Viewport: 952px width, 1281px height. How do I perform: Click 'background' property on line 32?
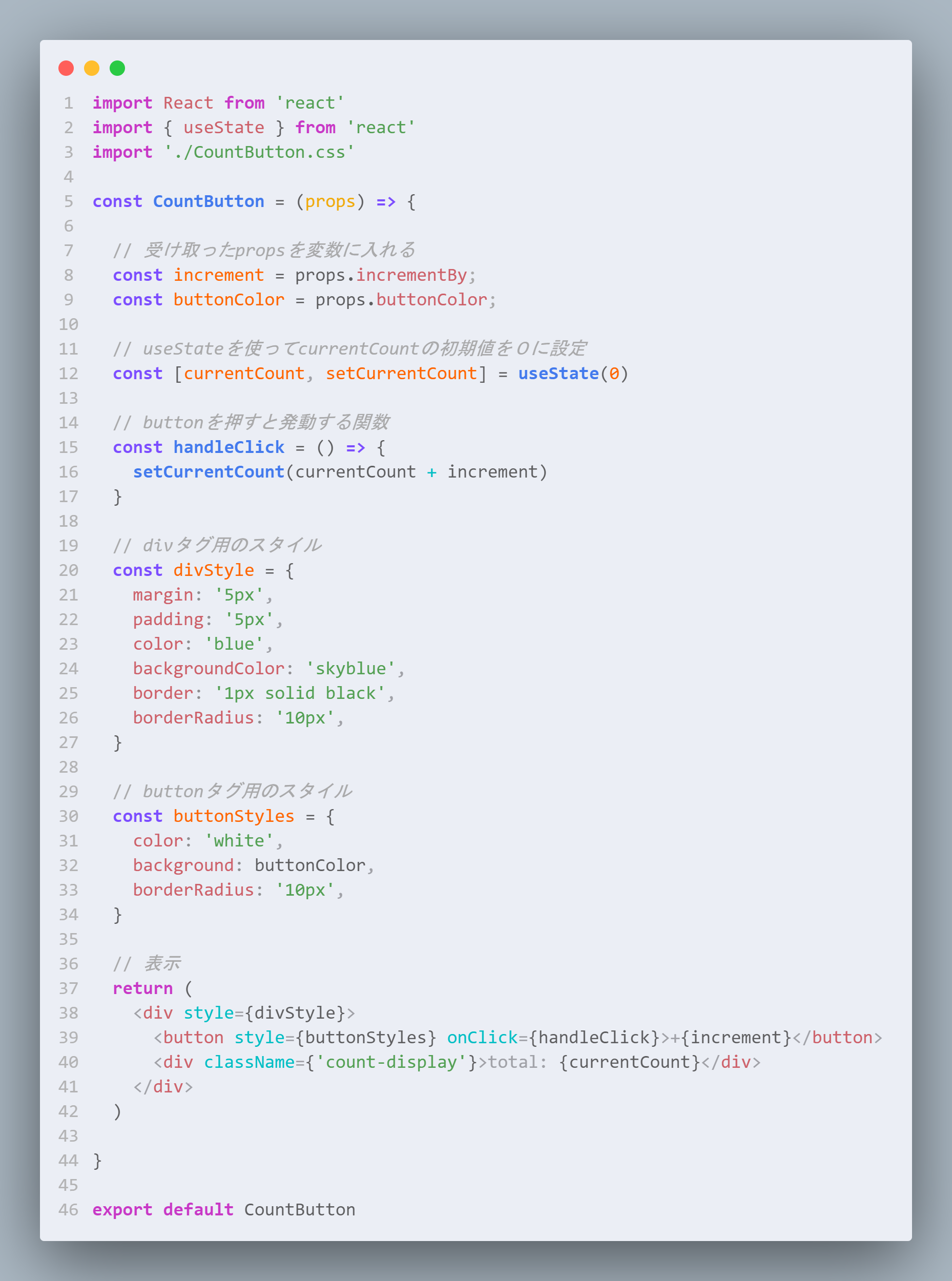coord(183,865)
